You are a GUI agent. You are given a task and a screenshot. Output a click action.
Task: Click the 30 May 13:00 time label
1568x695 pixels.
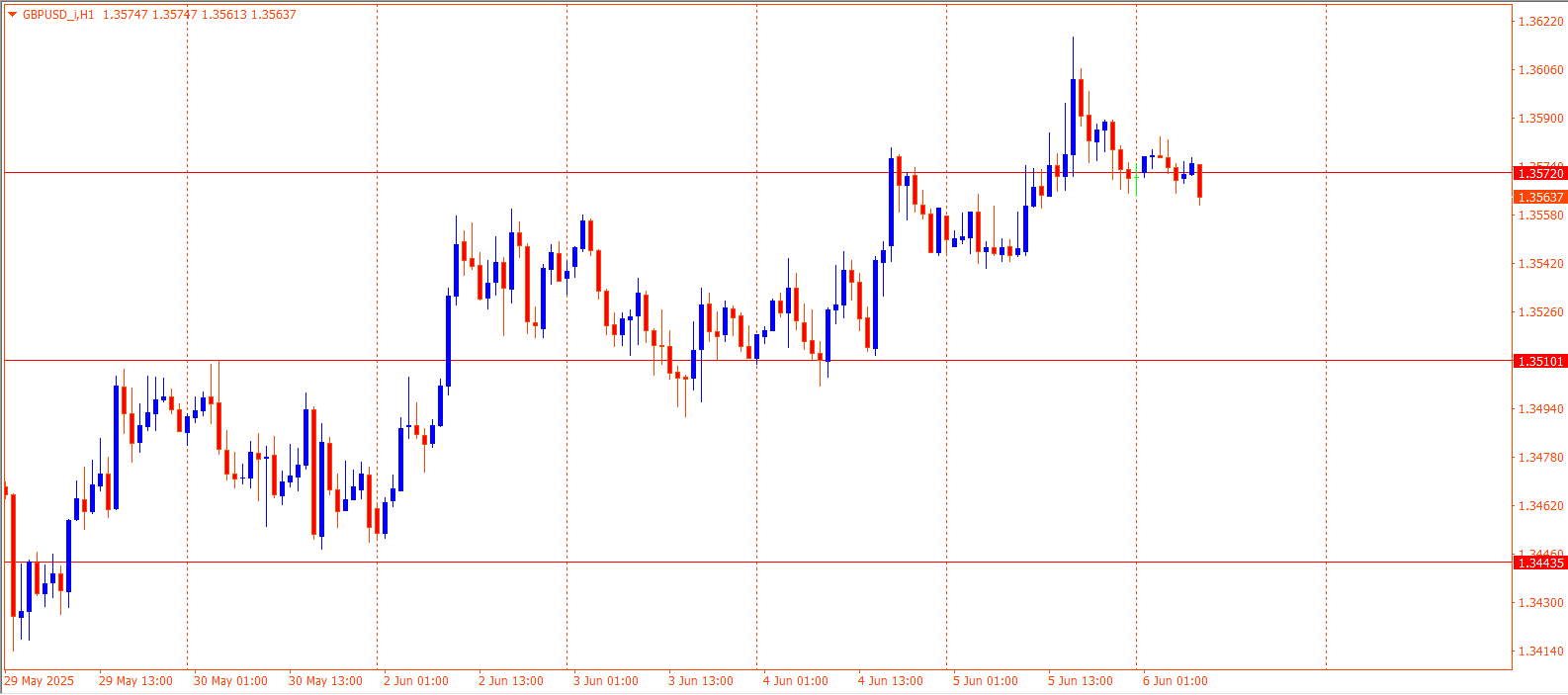tap(325, 681)
